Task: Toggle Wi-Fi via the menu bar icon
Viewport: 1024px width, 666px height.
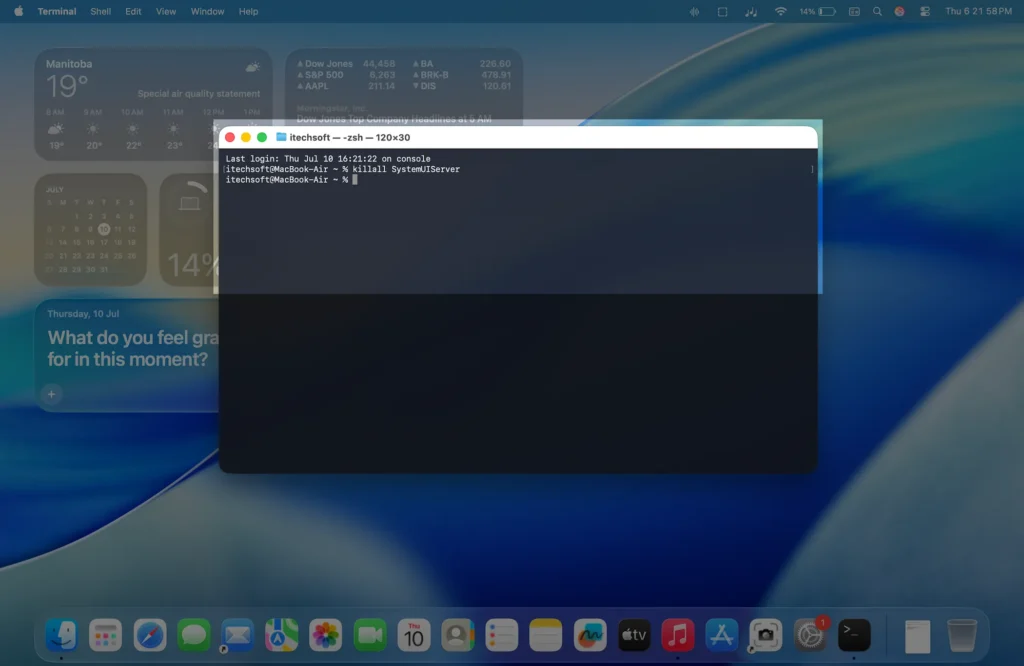Action: click(x=782, y=11)
